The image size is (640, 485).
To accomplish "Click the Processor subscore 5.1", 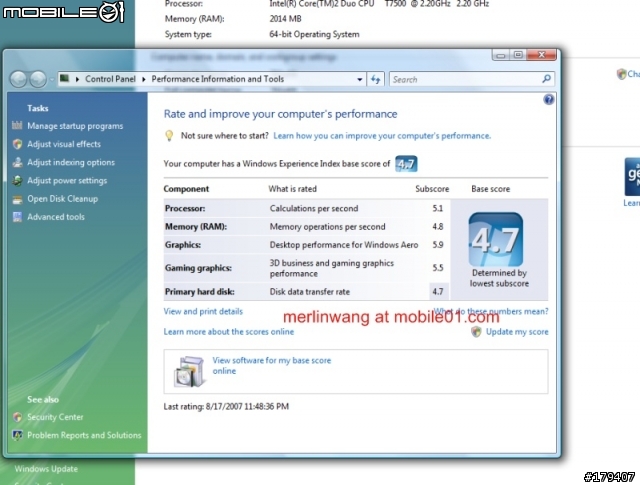I will (x=438, y=209).
